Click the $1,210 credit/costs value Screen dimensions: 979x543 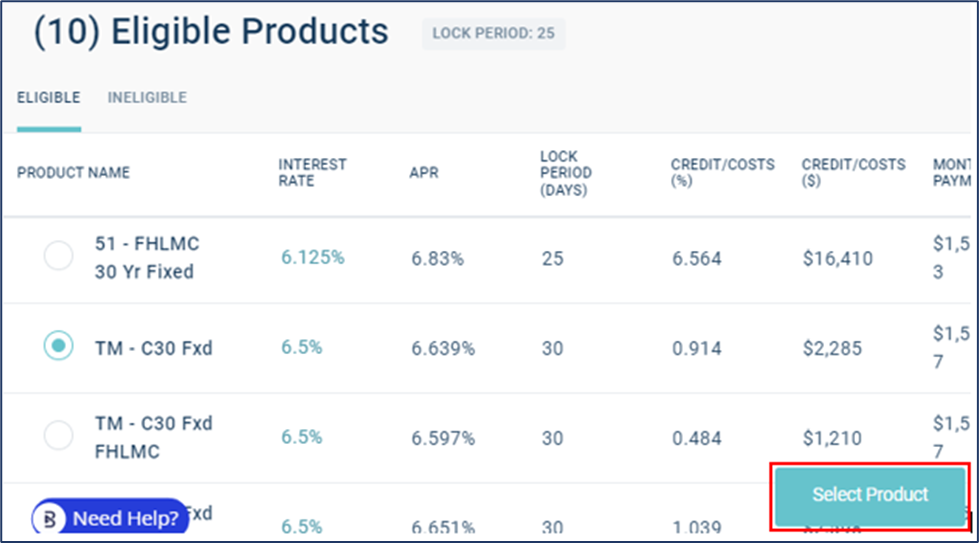(832, 438)
